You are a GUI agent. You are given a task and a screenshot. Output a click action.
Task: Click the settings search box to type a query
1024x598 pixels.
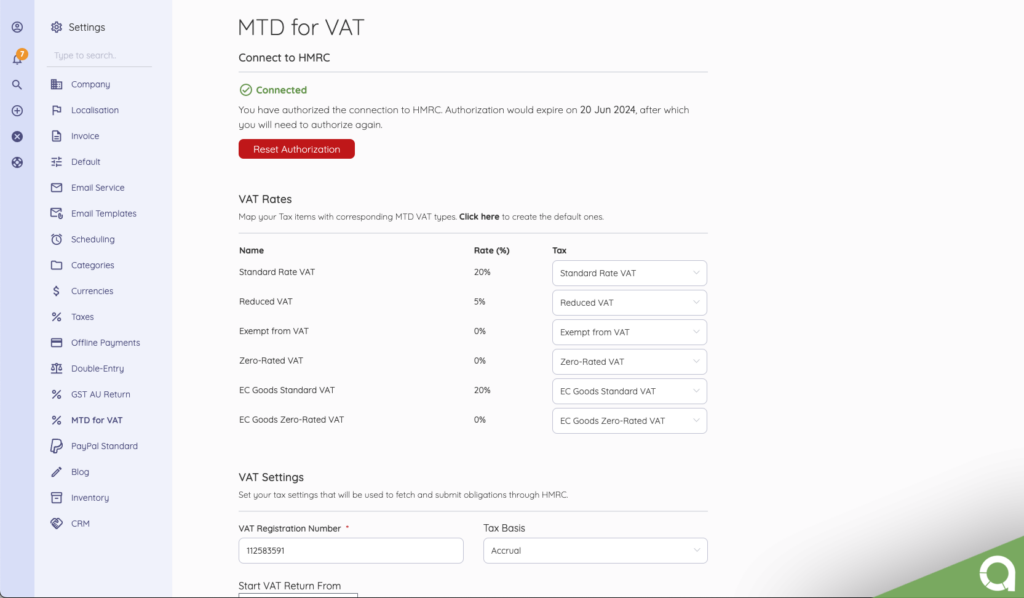click(x=99, y=56)
